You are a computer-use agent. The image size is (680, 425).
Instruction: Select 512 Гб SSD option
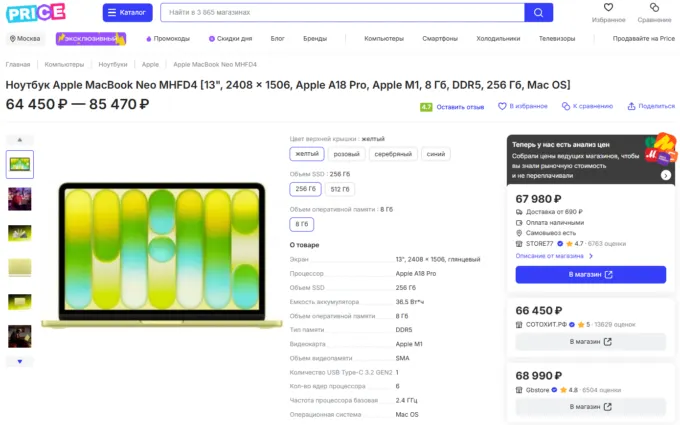(340, 189)
